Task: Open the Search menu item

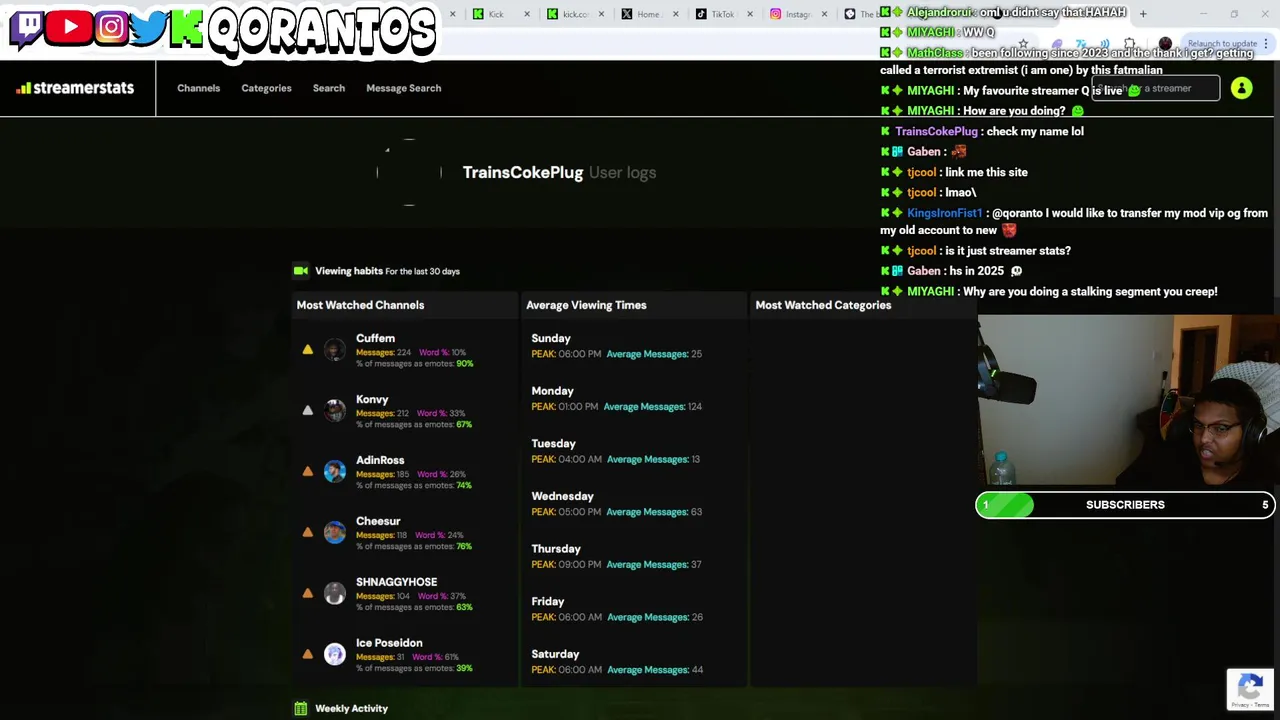Action: (x=328, y=88)
